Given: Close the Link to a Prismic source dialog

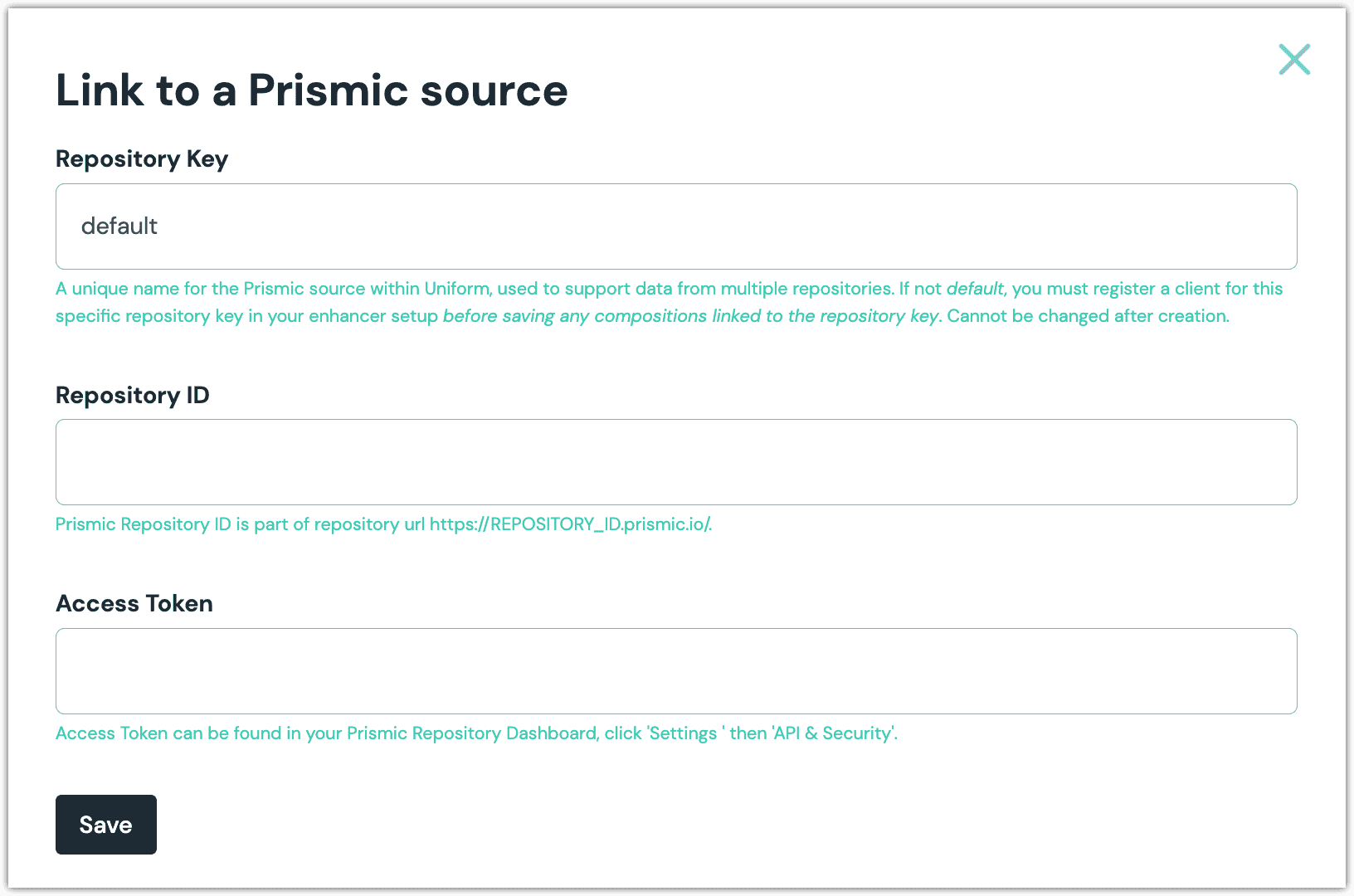Looking at the screenshot, I should coord(1294,60).
